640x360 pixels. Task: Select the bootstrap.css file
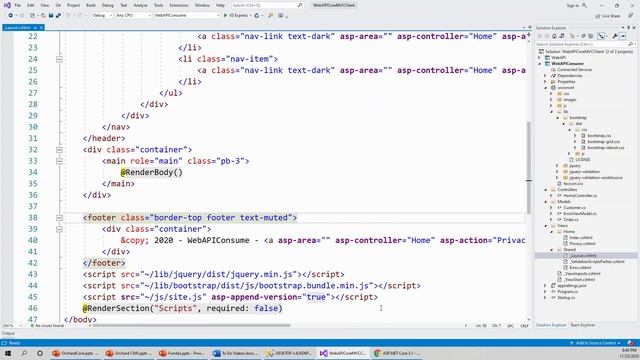click(599, 136)
